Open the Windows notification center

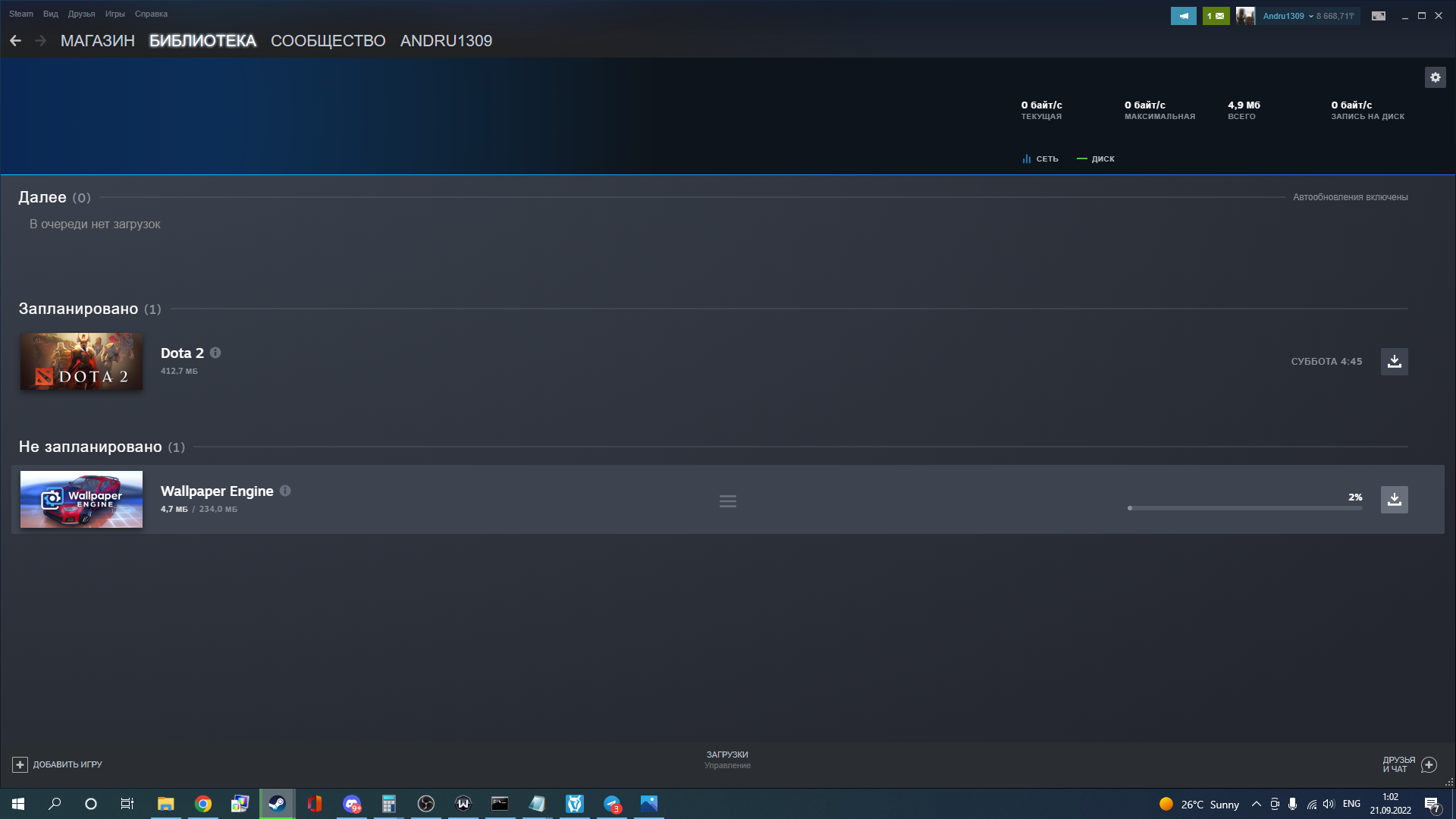(1432, 804)
